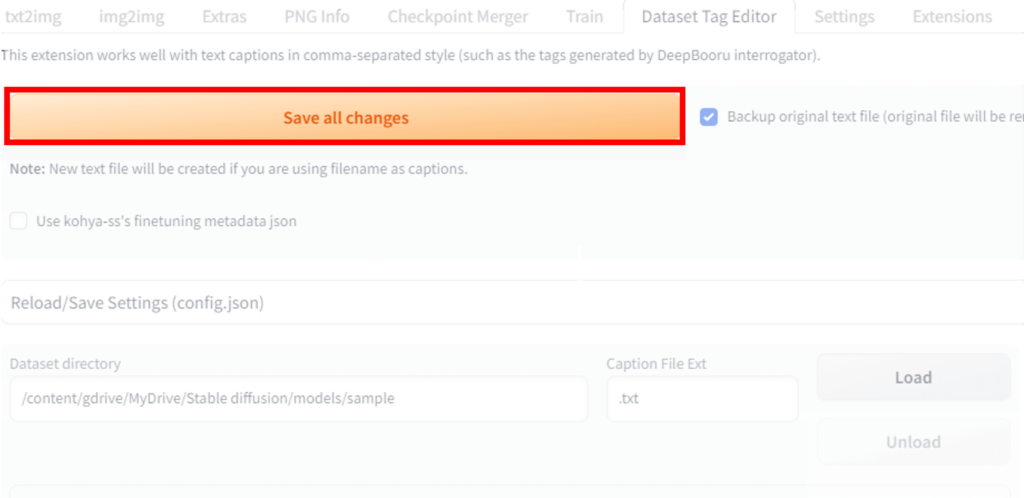Go to the Extensions tab
The height and width of the screenshot is (498, 1024).
pos(952,17)
